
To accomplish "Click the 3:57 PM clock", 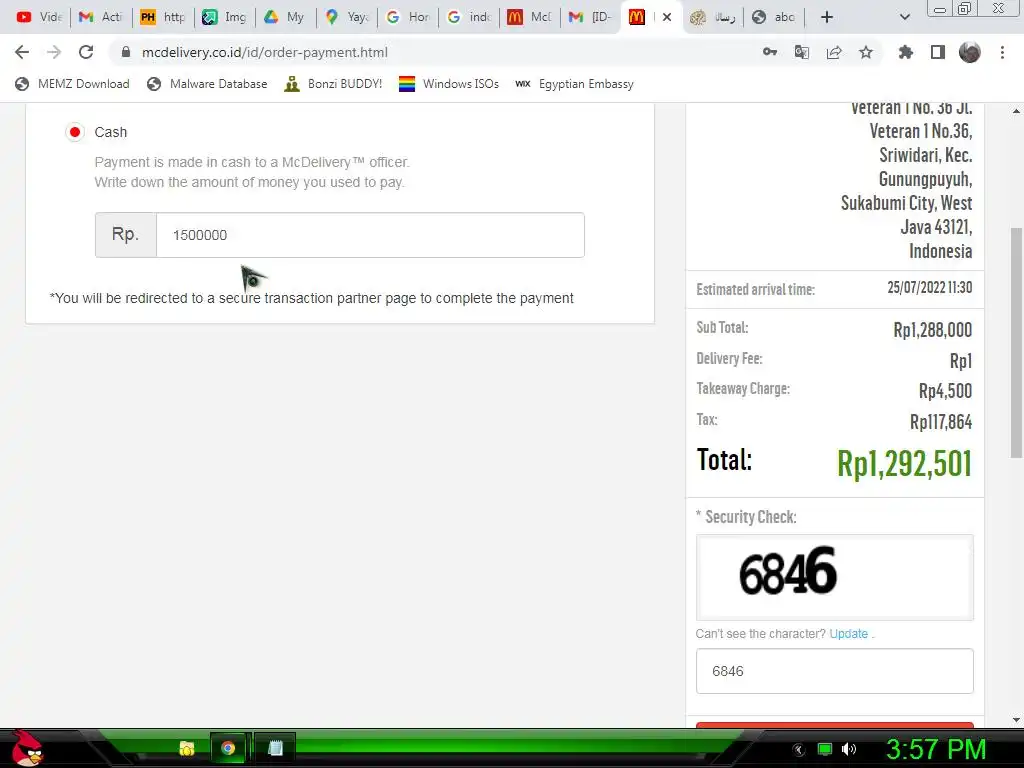I will [936, 749].
